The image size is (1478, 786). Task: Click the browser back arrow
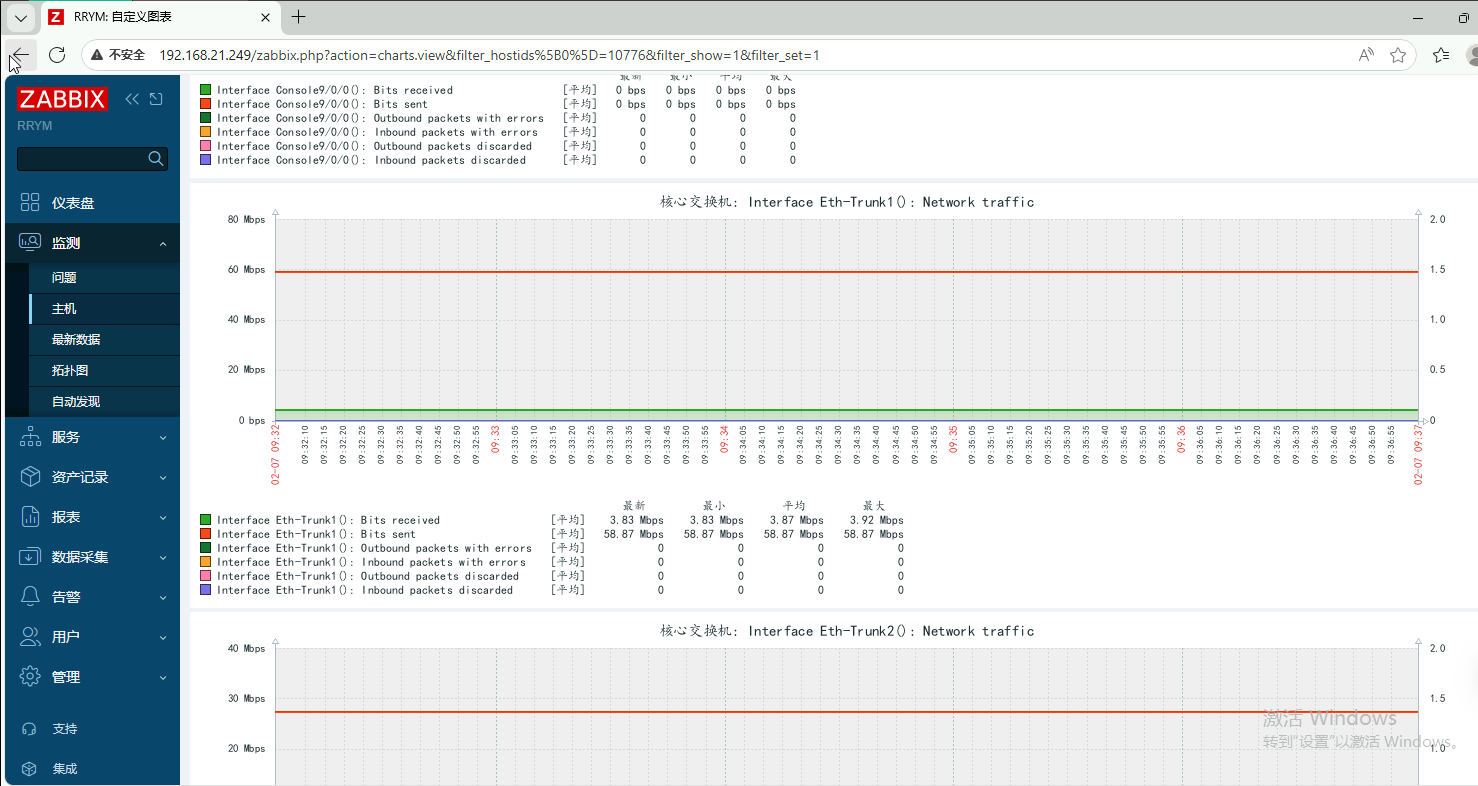pos(20,55)
